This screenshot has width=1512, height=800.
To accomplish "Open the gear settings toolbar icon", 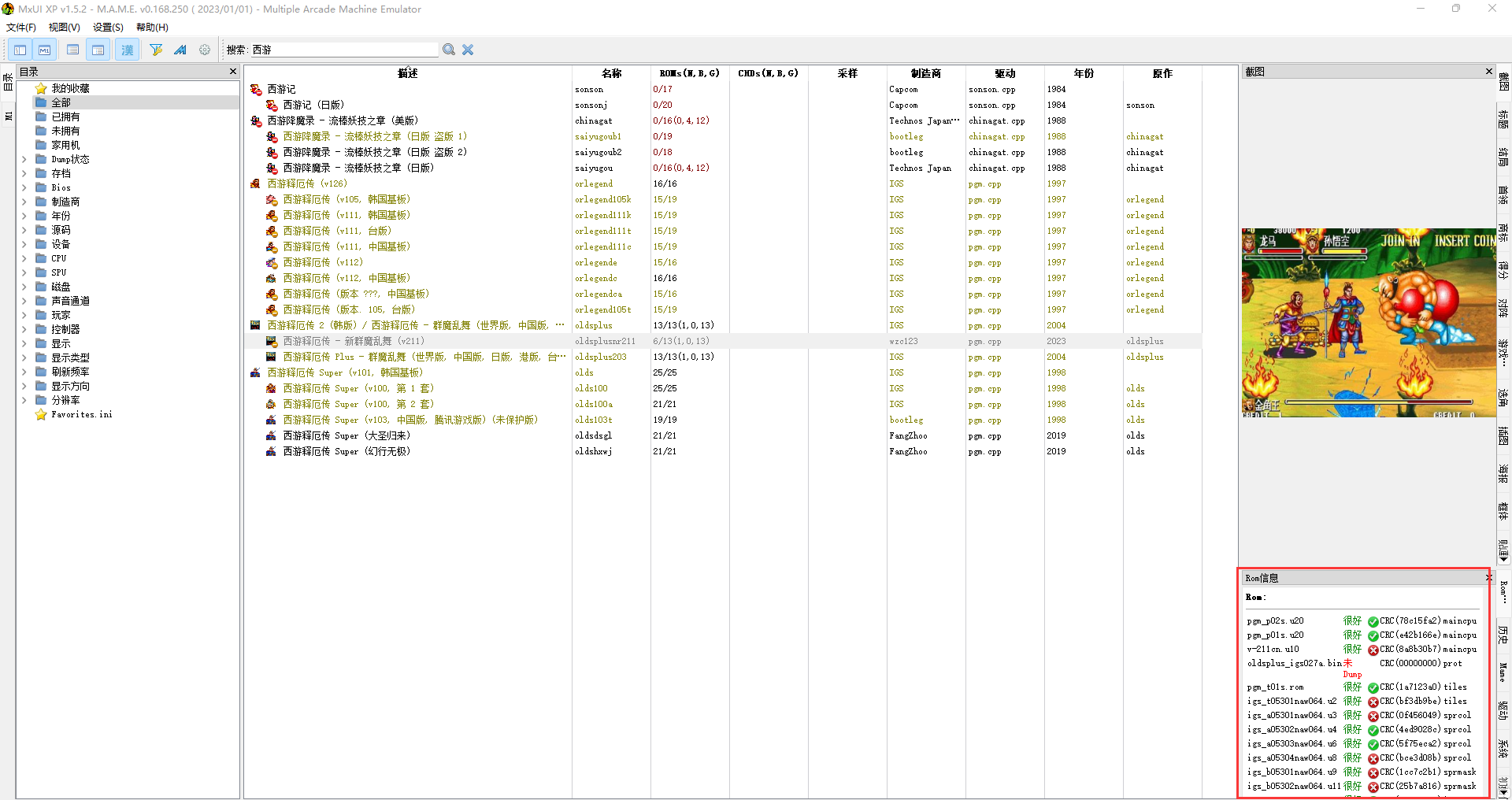I will (205, 50).
